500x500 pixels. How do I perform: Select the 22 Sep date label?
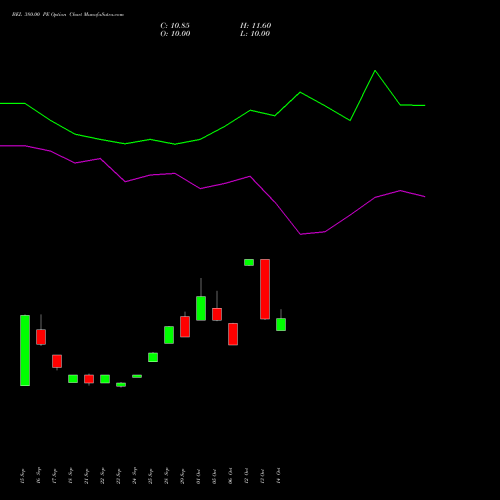point(102,476)
